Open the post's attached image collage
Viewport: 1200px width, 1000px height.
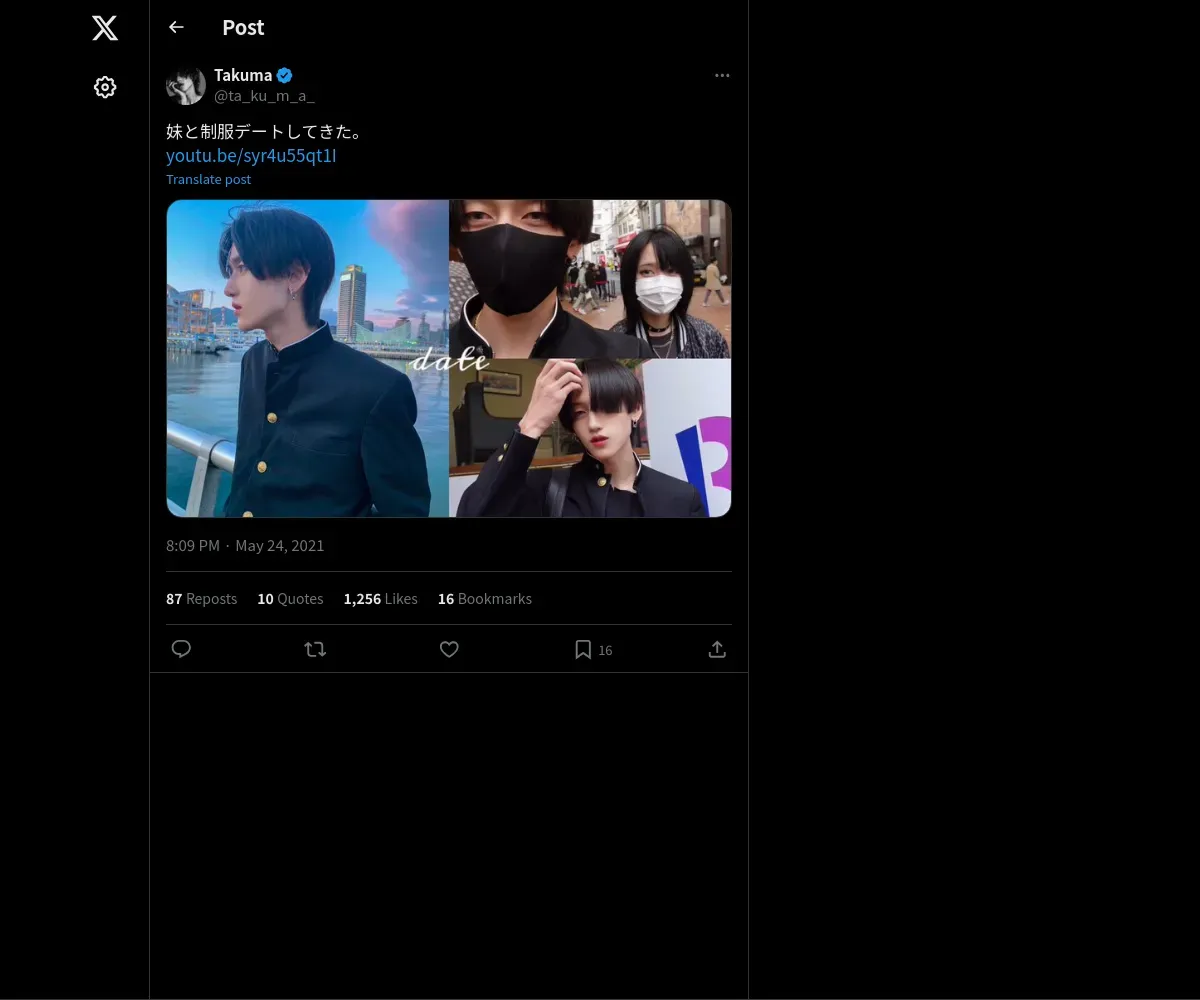click(x=449, y=358)
